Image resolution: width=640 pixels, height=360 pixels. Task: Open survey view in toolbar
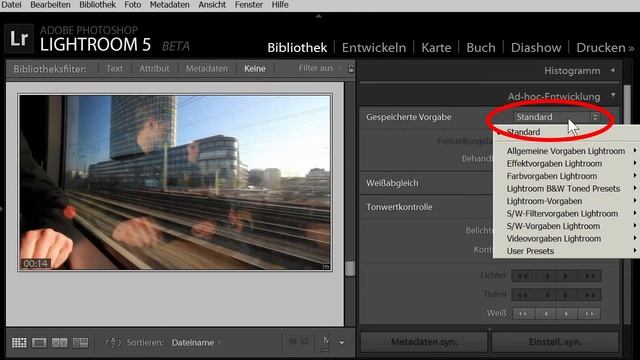[80, 342]
